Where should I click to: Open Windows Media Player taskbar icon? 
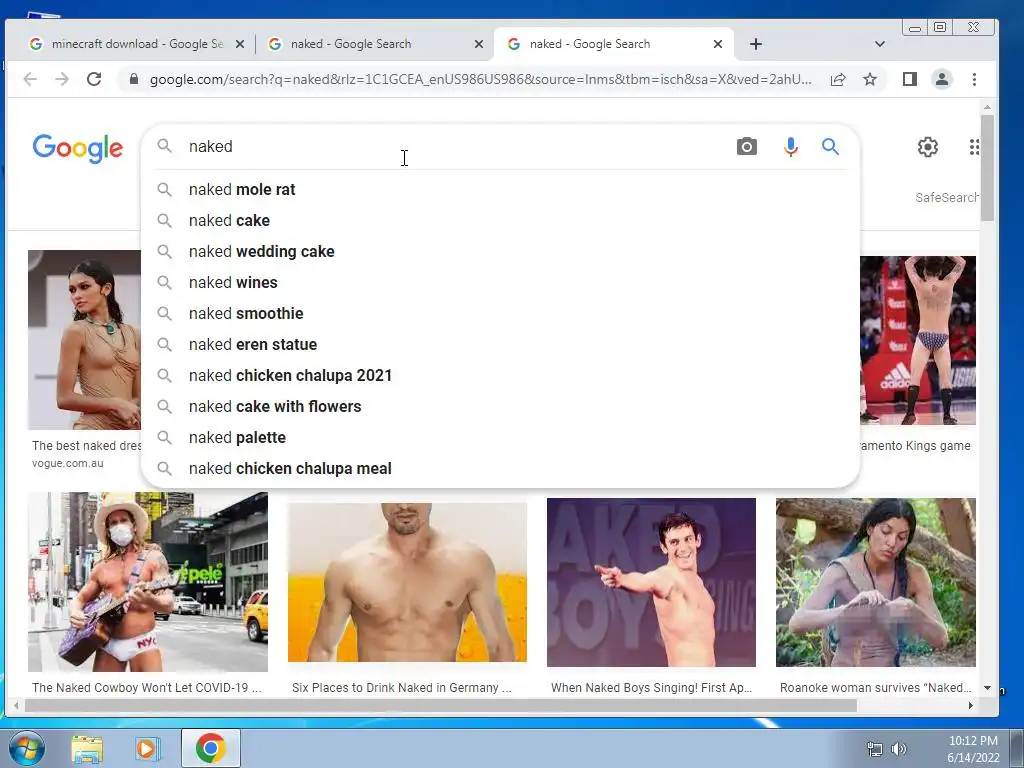[148, 748]
